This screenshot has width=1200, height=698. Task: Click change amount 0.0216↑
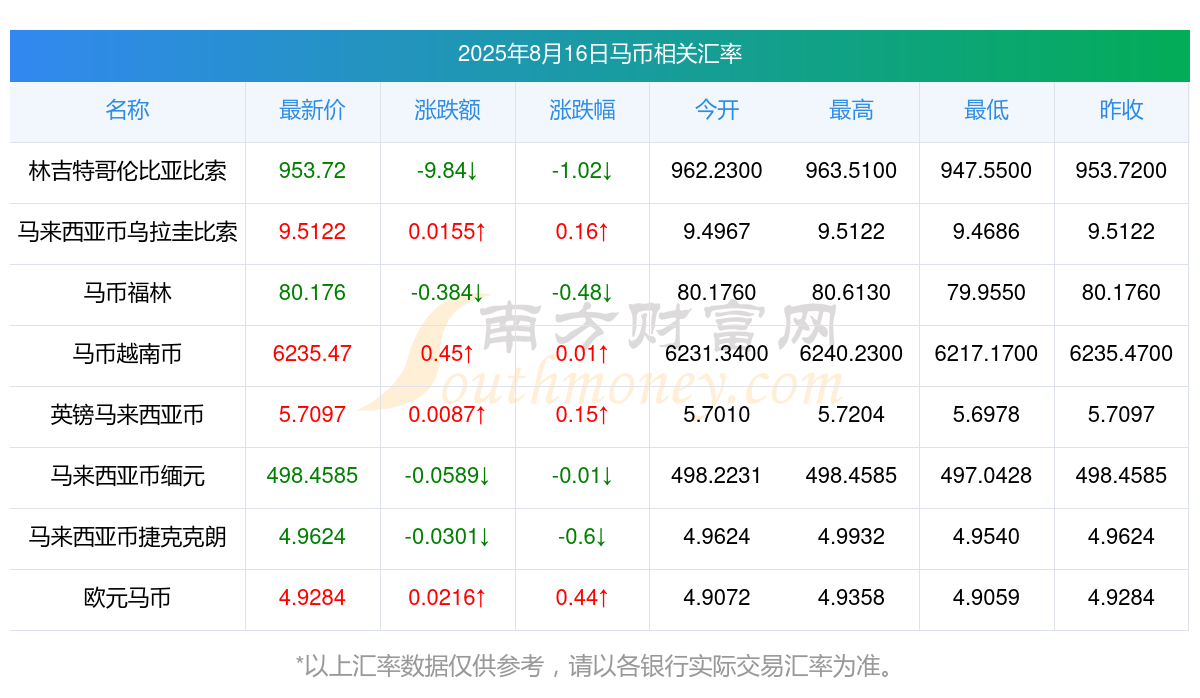click(x=448, y=598)
